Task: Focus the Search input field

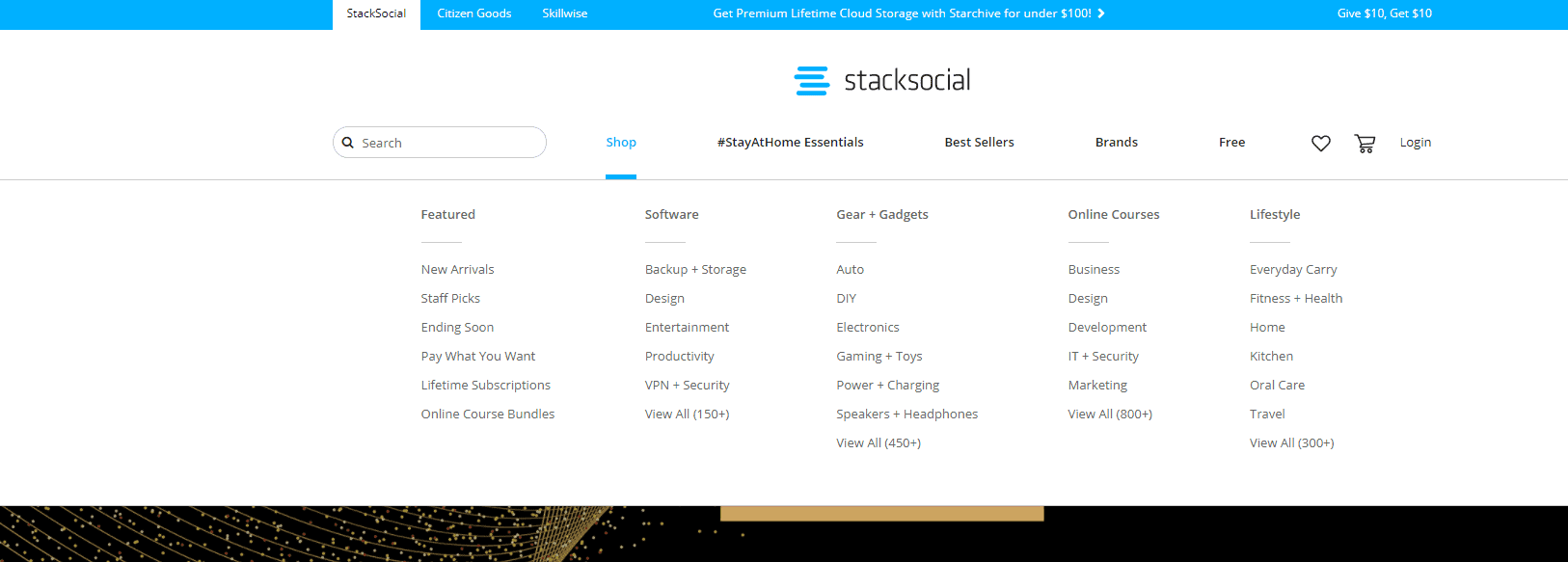Action: [440, 143]
